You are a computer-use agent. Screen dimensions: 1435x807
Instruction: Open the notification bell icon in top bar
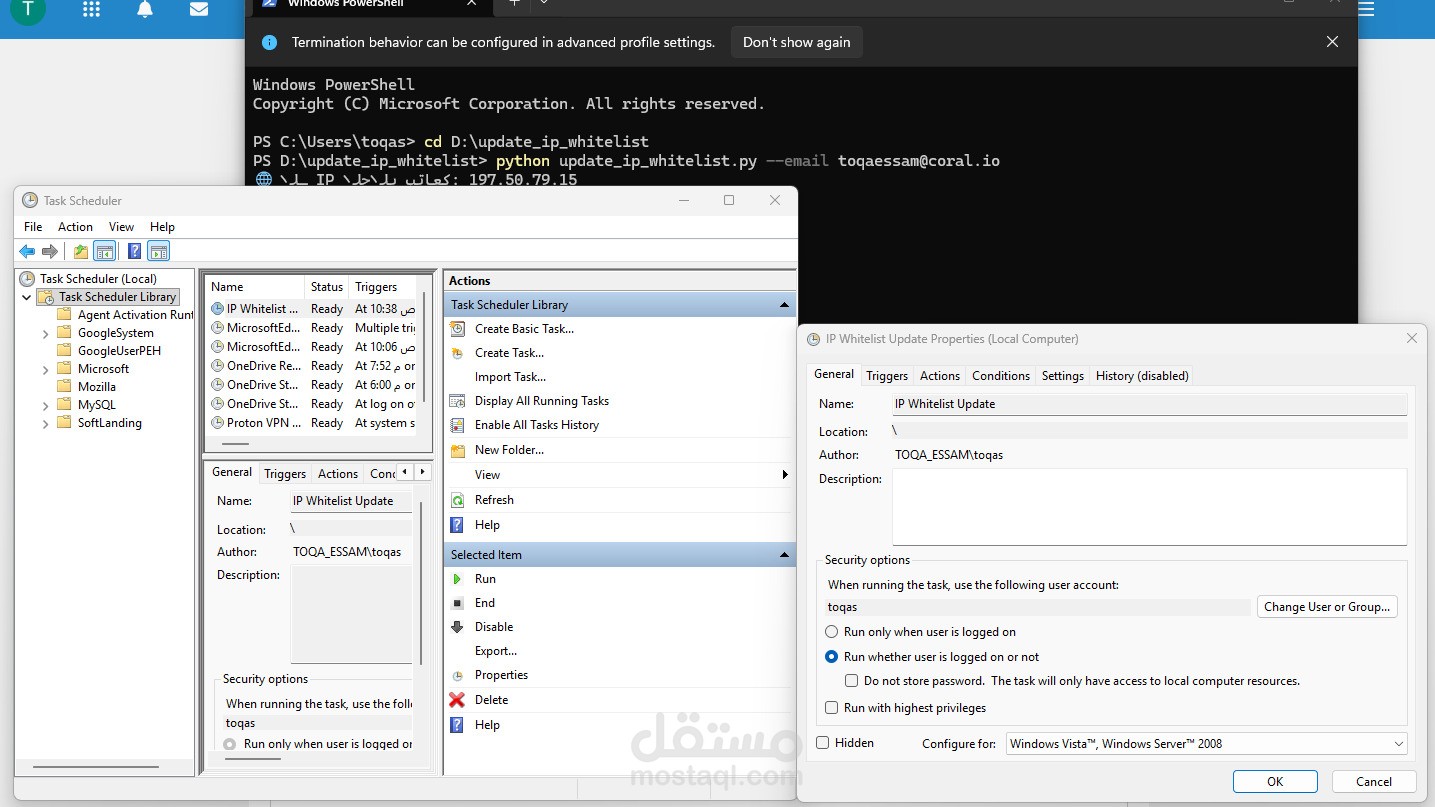click(x=145, y=10)
